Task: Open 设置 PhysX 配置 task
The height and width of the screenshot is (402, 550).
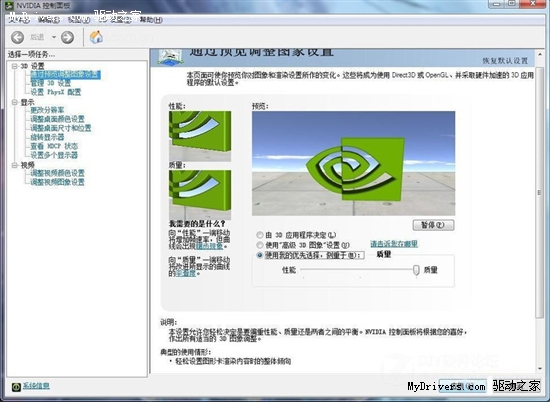Action: (x=55, y=92)
